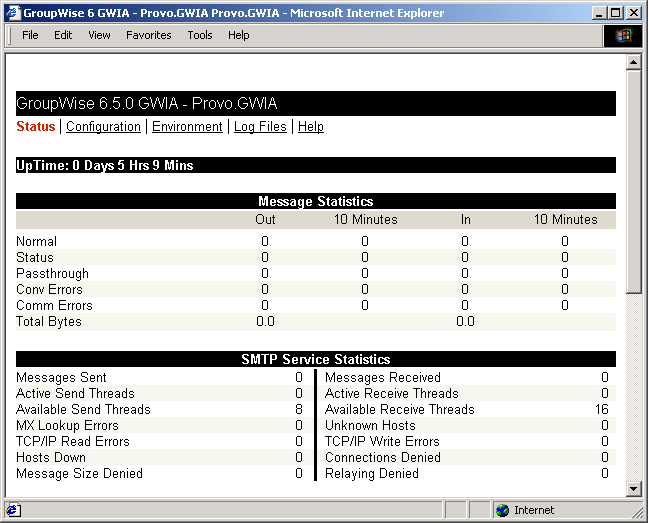
Task: Click the page icon in the status bar
Action: (x=13, y=510)
